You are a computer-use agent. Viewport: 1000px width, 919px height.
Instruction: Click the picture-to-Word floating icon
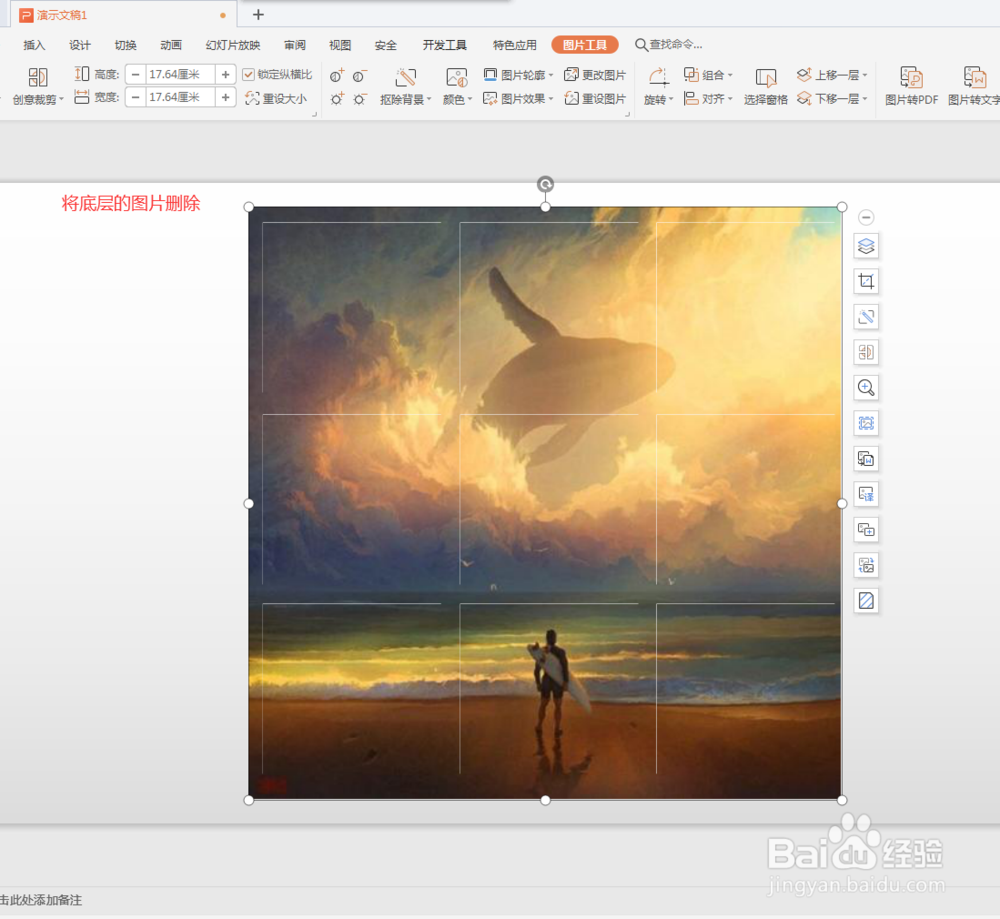pyautogui.click(x=866, y=459)
